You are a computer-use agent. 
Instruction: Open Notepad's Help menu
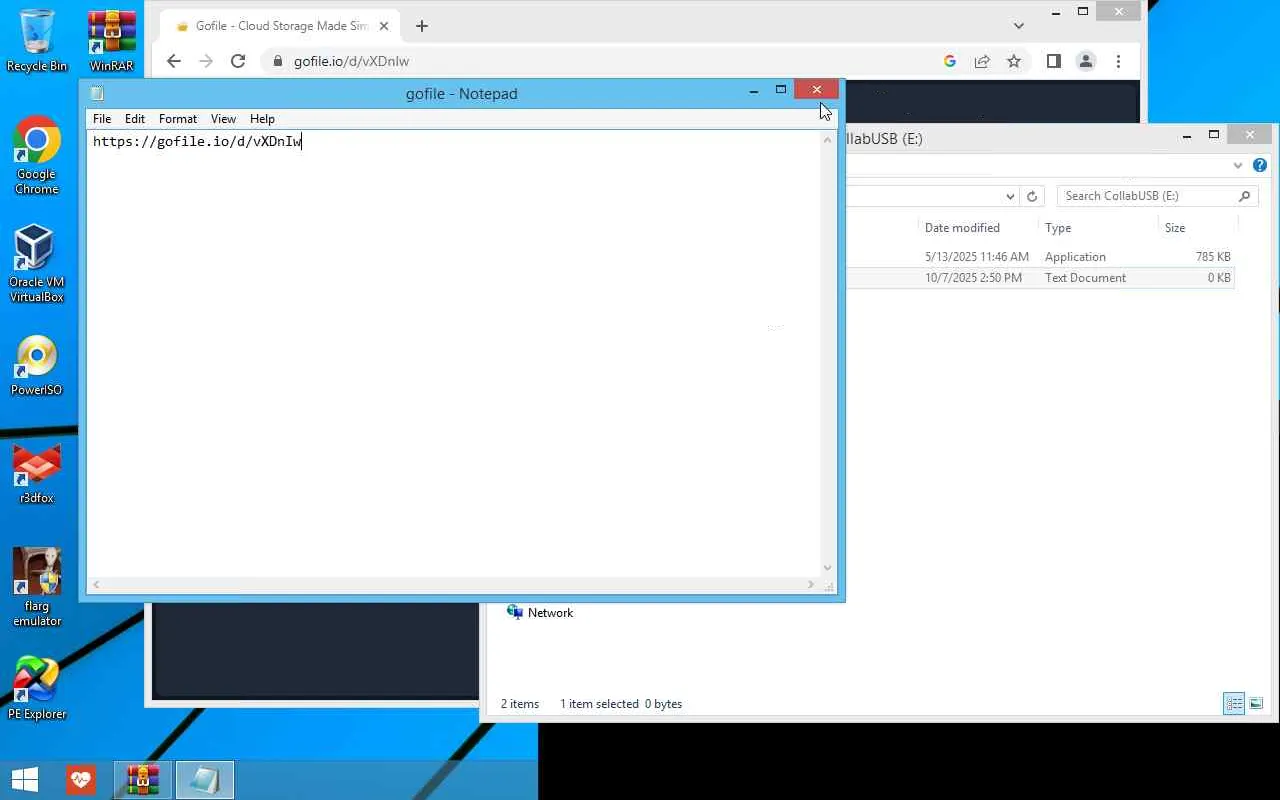262,119
